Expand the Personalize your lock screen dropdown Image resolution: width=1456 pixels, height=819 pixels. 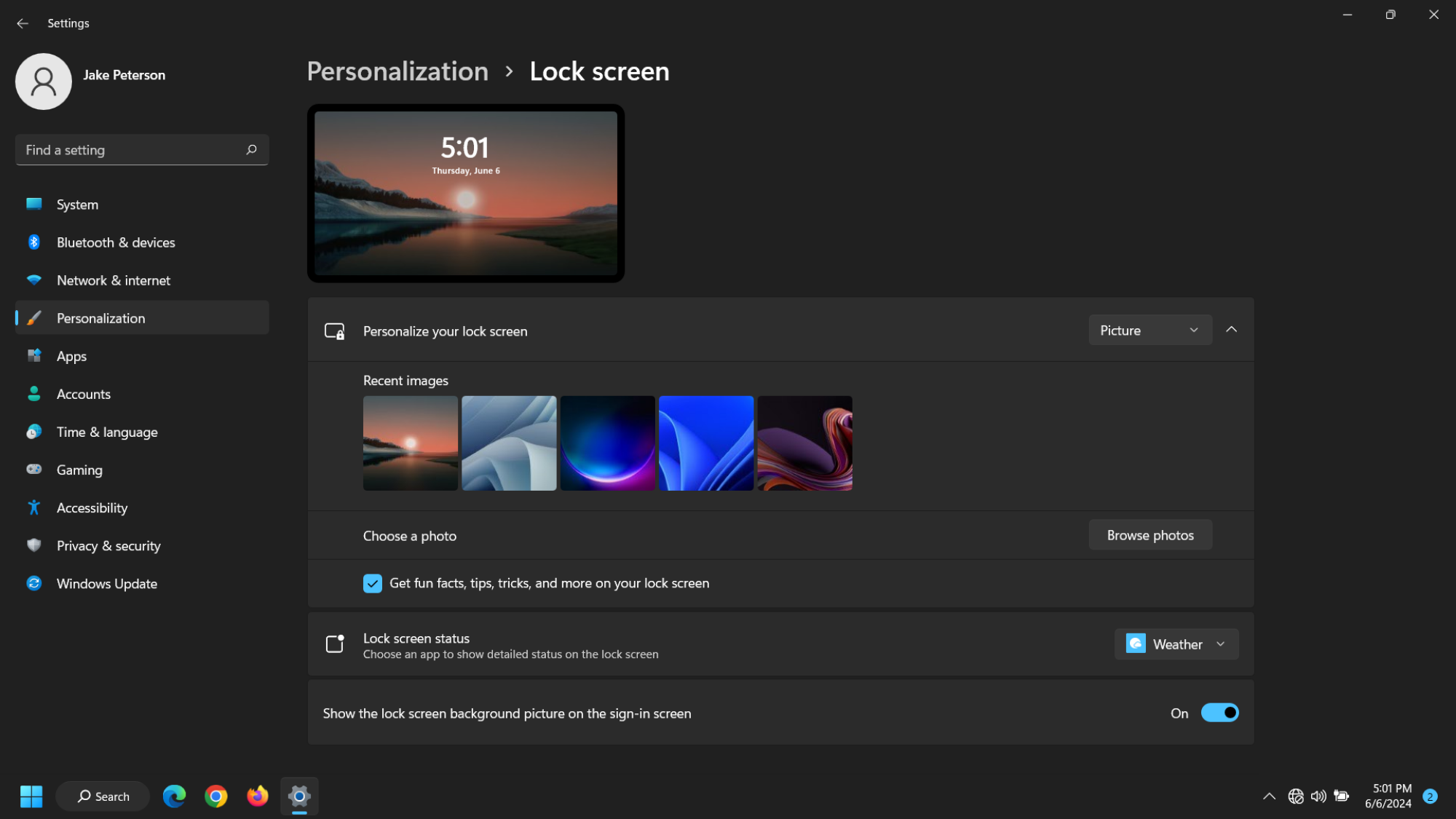1148,330
